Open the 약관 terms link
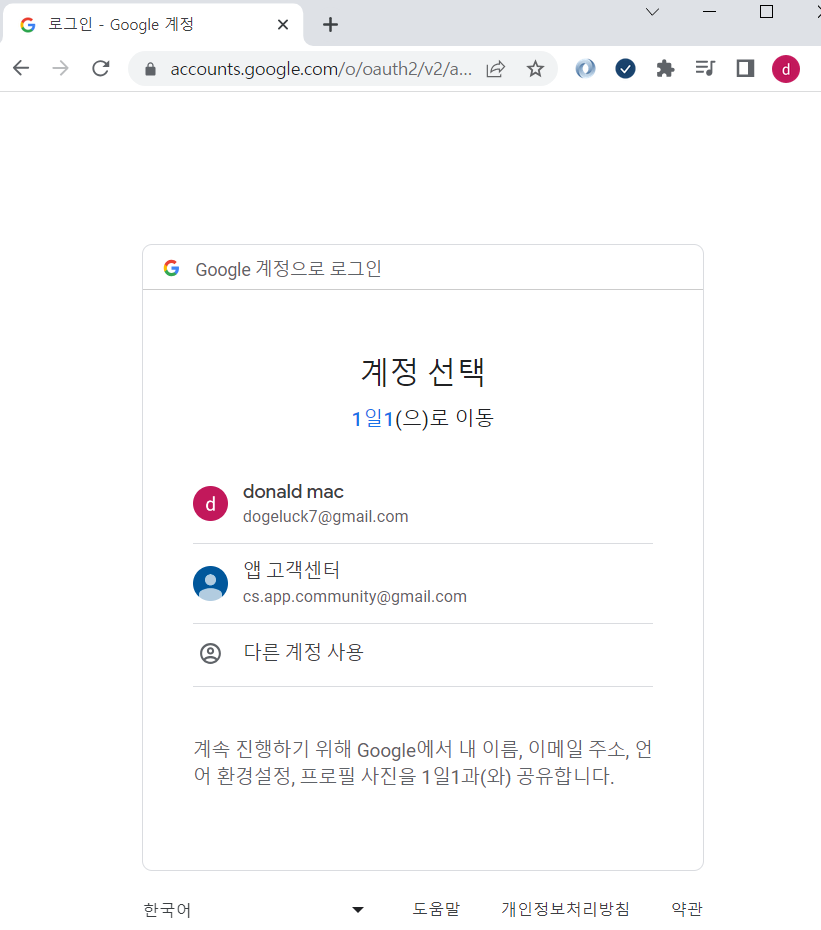 [x=687, y=909]
